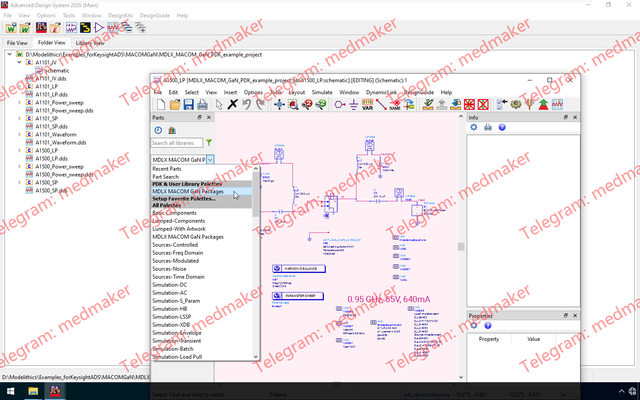Click the black X delete icon

click(x=232, y=104)
